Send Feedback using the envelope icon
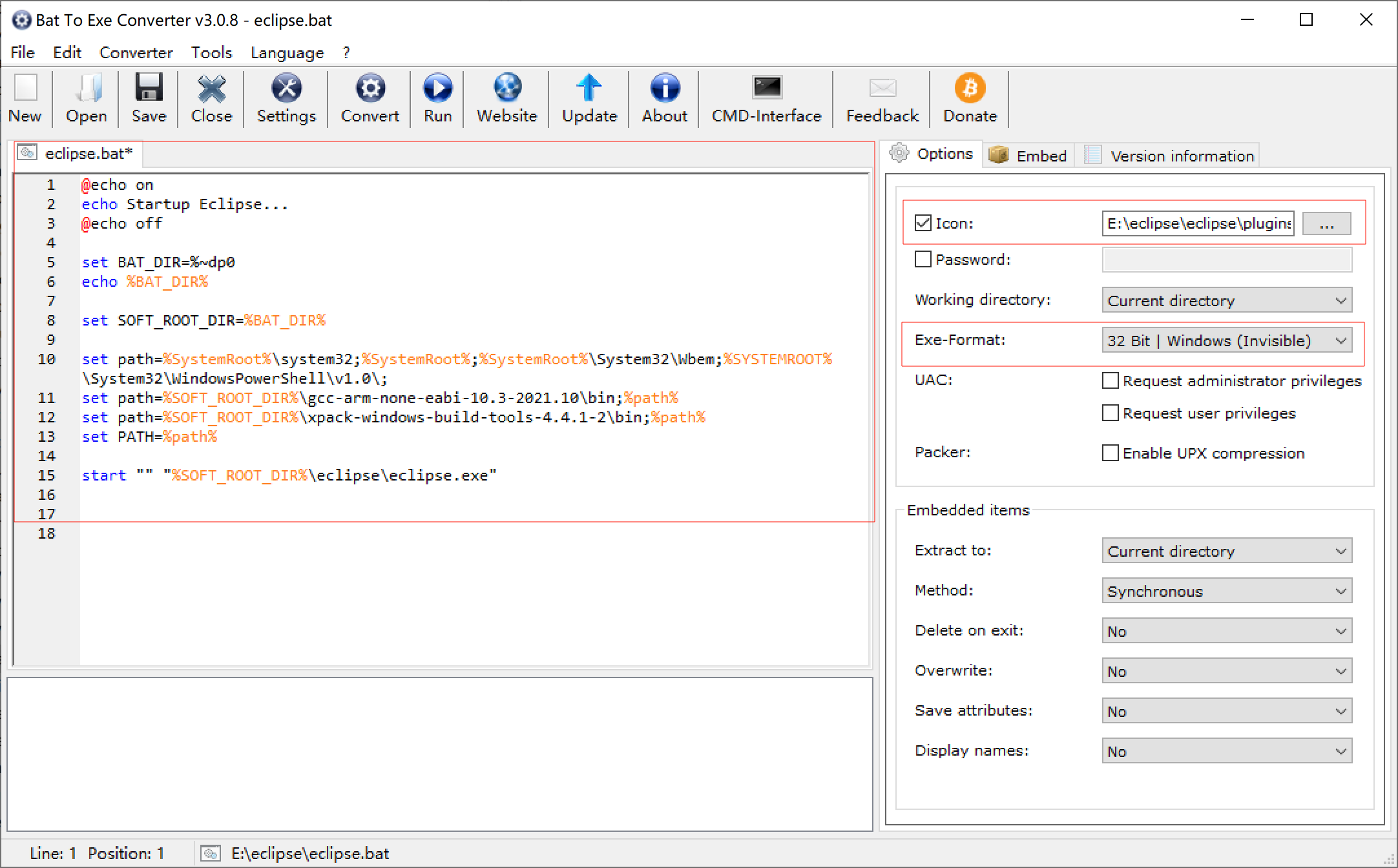This screenshot has width=1398, height=868. pyautogui.click(x=882, y=88)
